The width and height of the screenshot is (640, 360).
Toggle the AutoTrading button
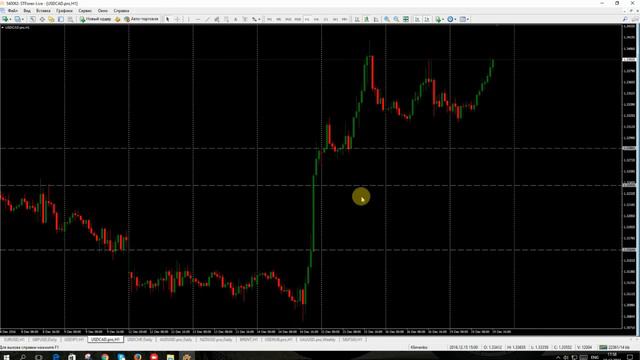[x=141, y=19]
